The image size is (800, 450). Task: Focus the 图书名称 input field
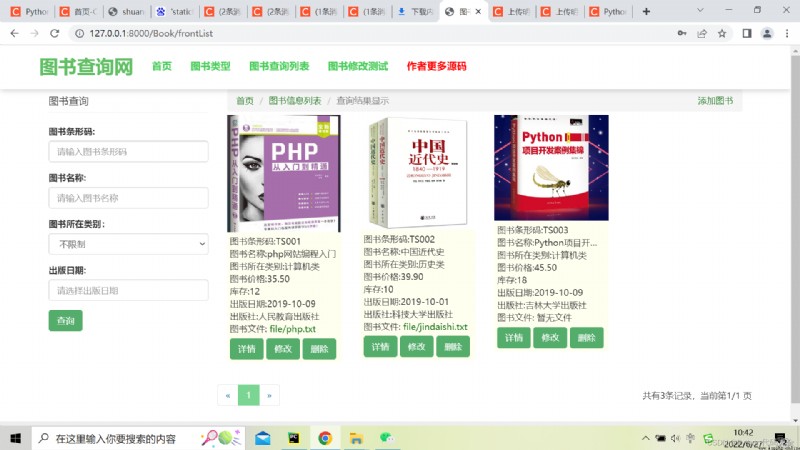129,198
